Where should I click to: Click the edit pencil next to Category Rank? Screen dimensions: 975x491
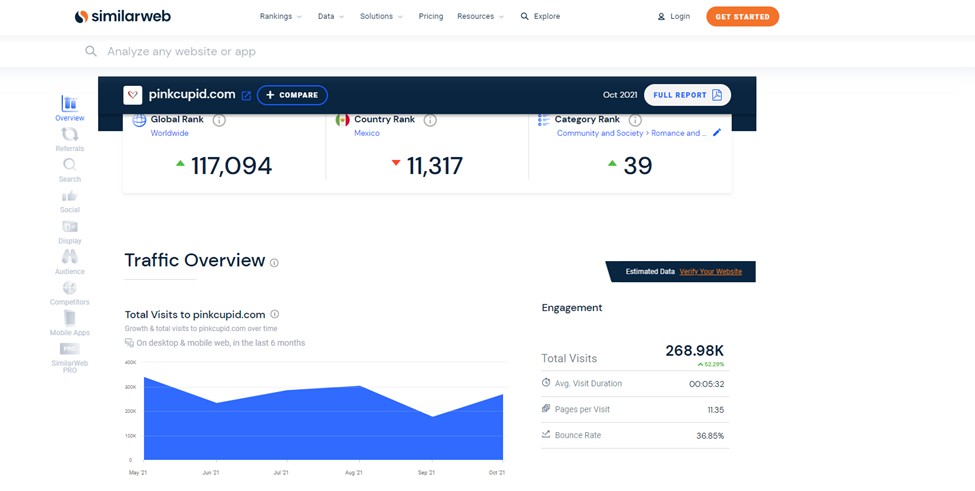[x=716, y=133]
